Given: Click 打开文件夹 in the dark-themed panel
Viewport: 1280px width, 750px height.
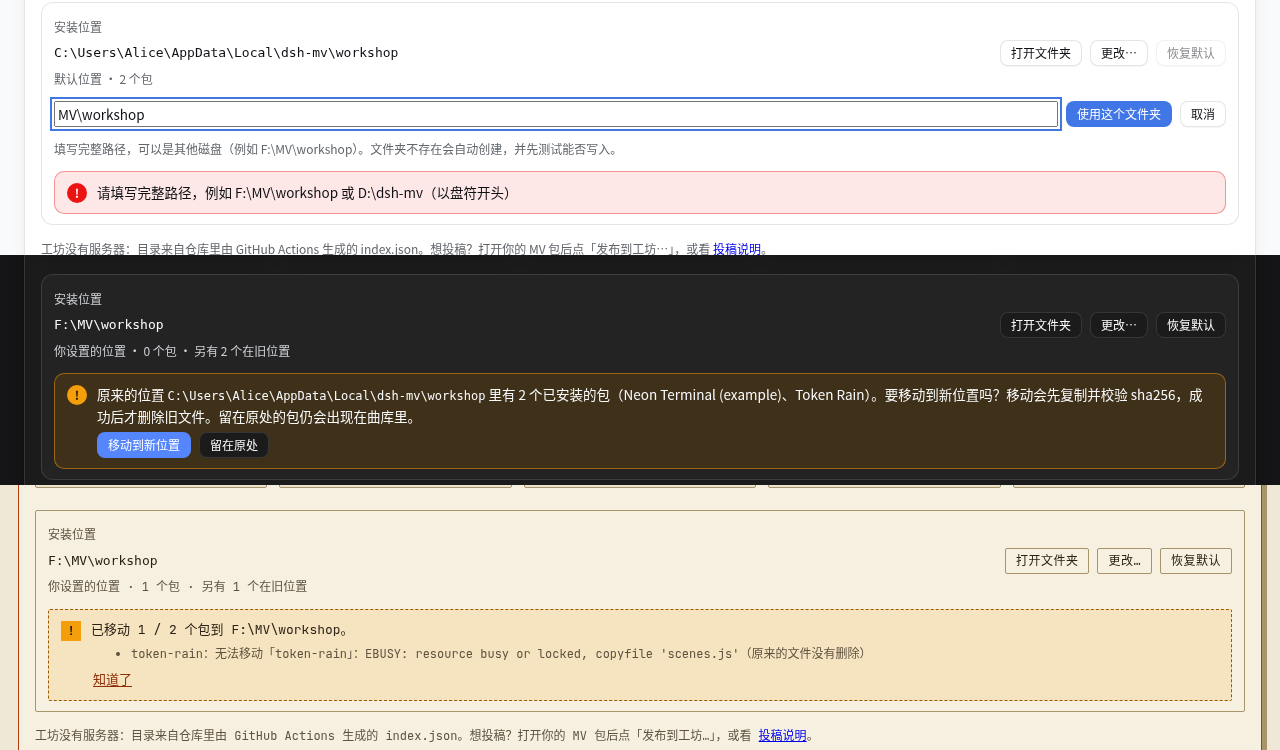Looking at the screenshot, I should 1041,325.
